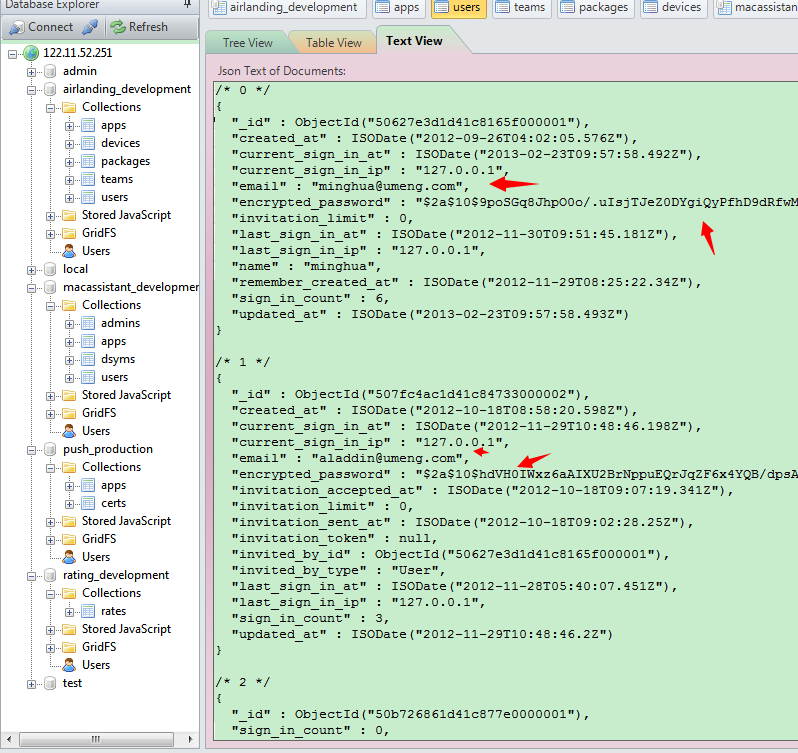Open the Tree View tab

pos(248,43)
